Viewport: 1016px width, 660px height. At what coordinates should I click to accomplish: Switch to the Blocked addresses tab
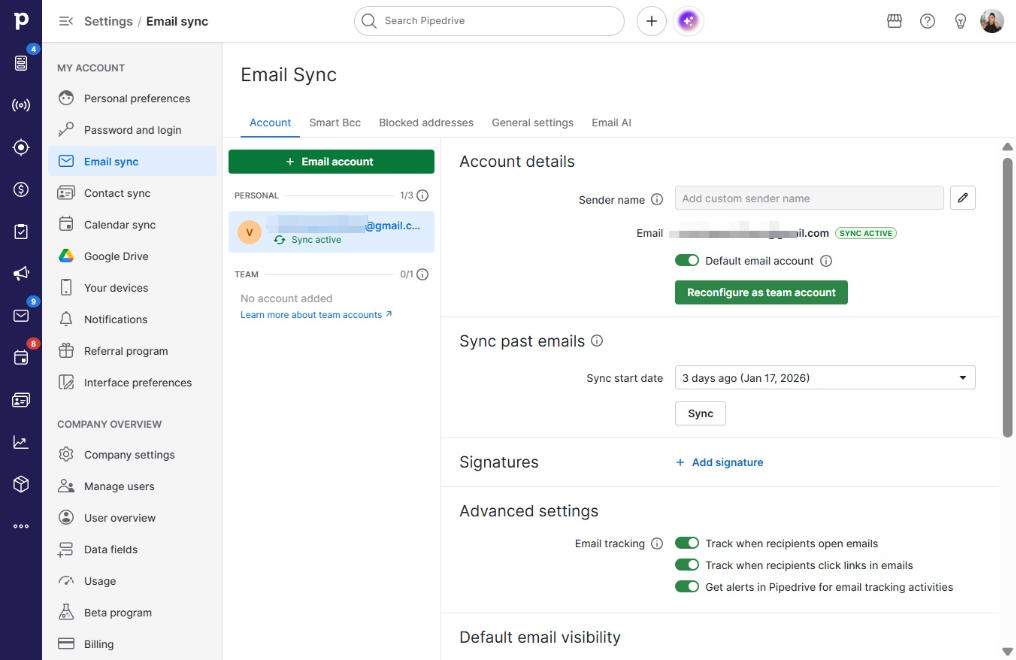coord(426,122)
